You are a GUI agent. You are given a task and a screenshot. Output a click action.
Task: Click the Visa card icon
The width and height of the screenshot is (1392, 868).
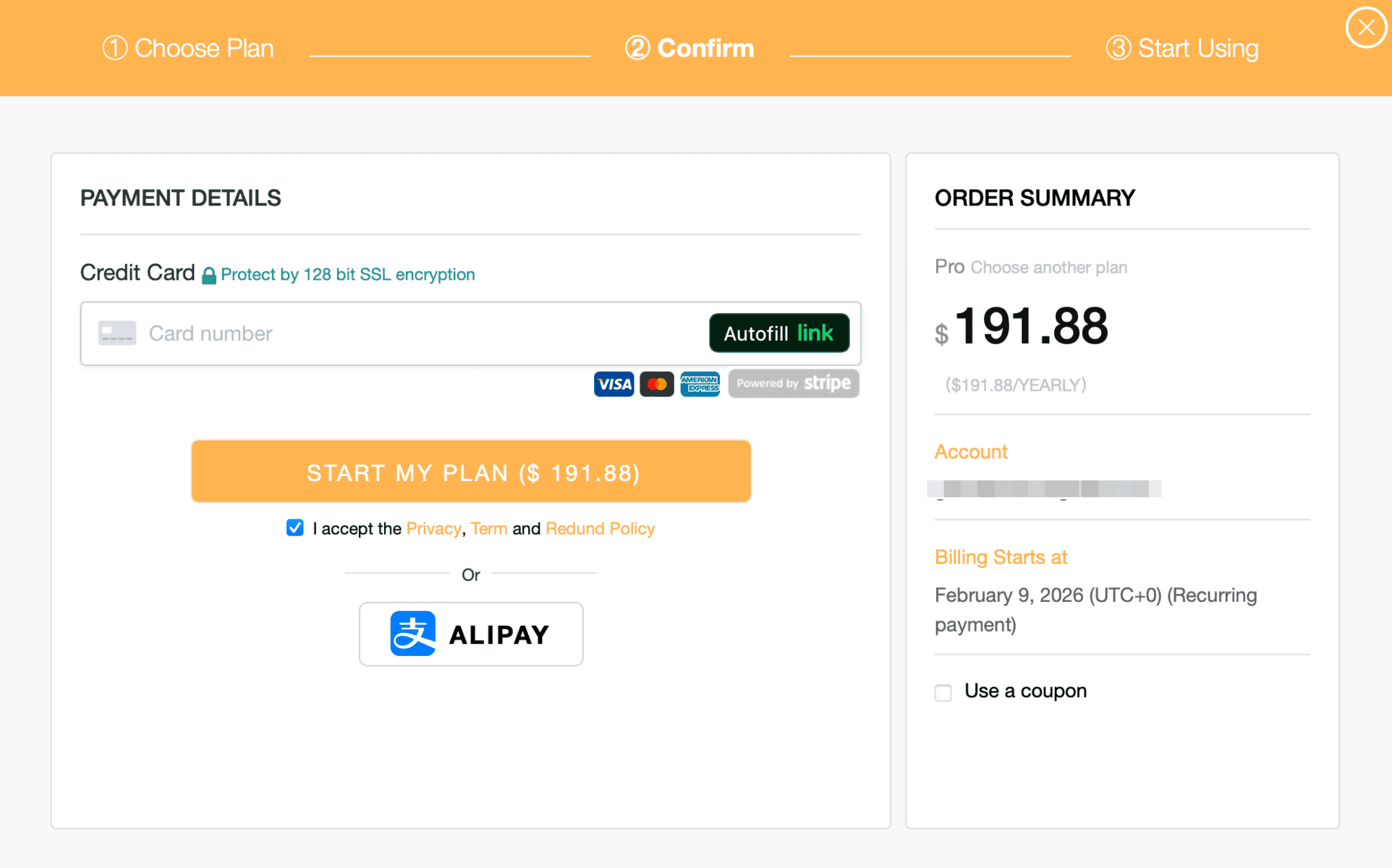614,384
